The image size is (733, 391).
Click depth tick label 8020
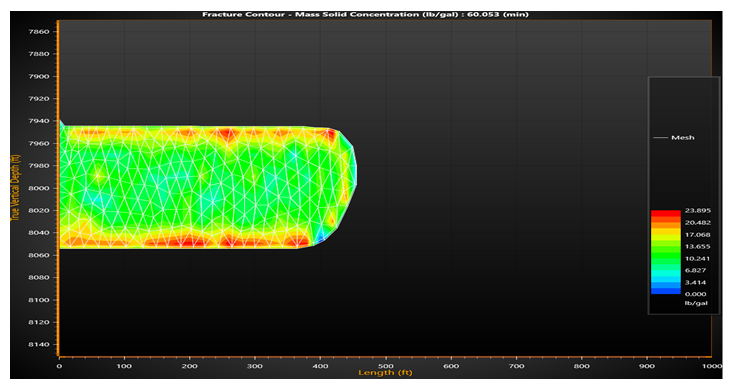[x=39, y=210]
